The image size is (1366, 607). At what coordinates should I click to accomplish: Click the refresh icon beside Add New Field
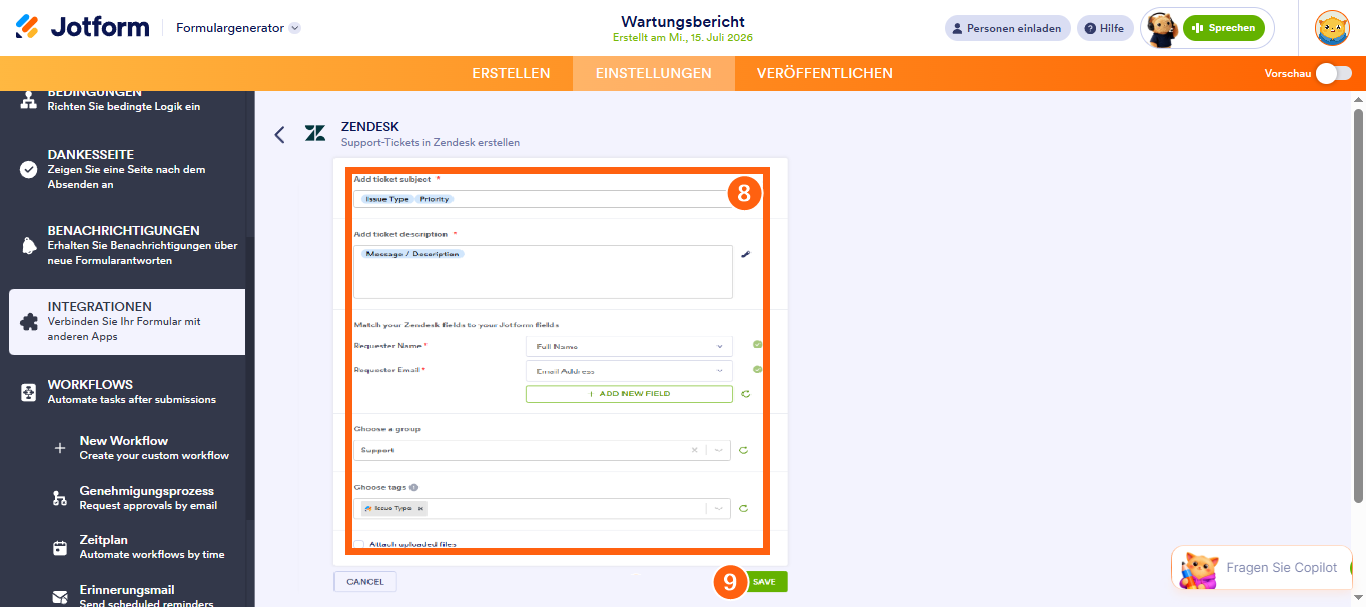(x=745, y=394)
